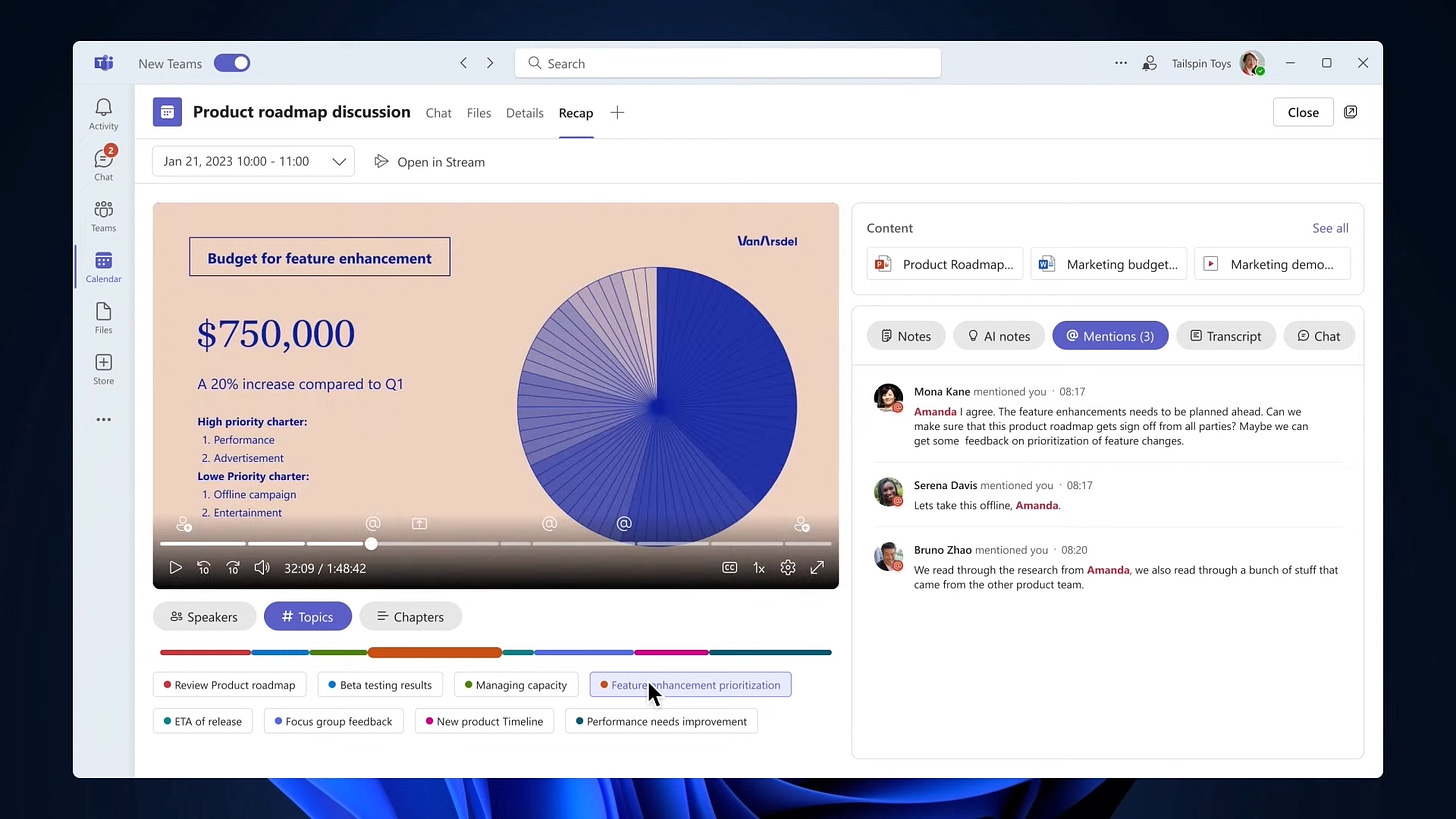Open the Details tab

coord(524,113)
